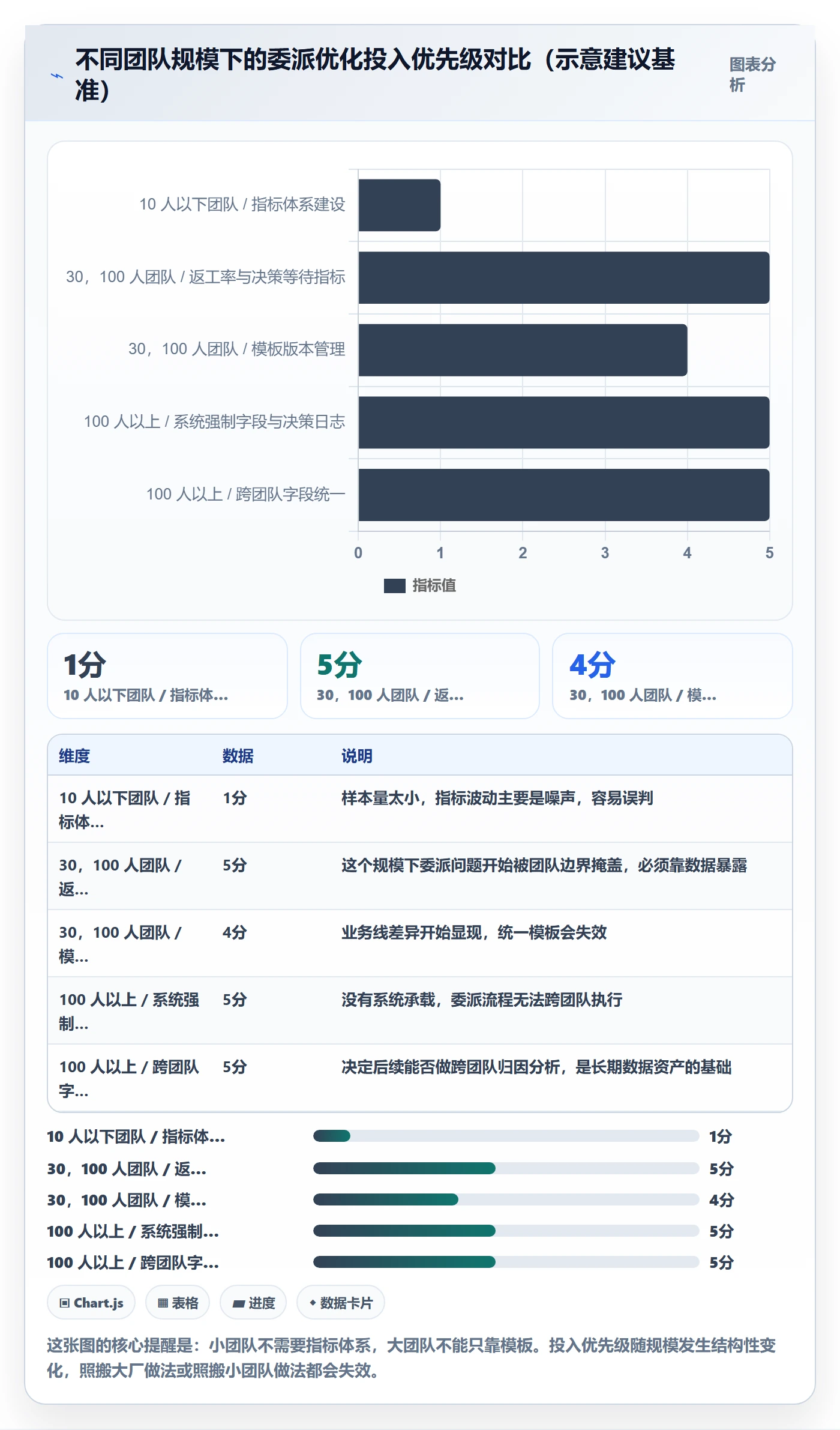The width and height of the screenshot is (840, 1430).
Task: Open the 5分 data card
Action: pyautogui.click(x=420, y=676)
